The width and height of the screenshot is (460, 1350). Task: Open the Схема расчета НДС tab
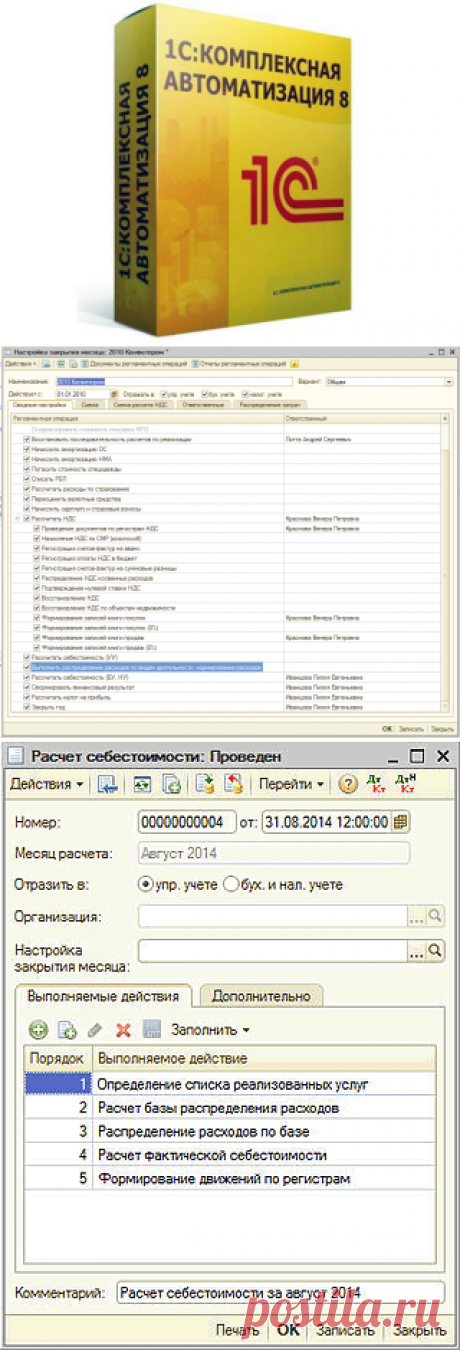coord(139,405)
